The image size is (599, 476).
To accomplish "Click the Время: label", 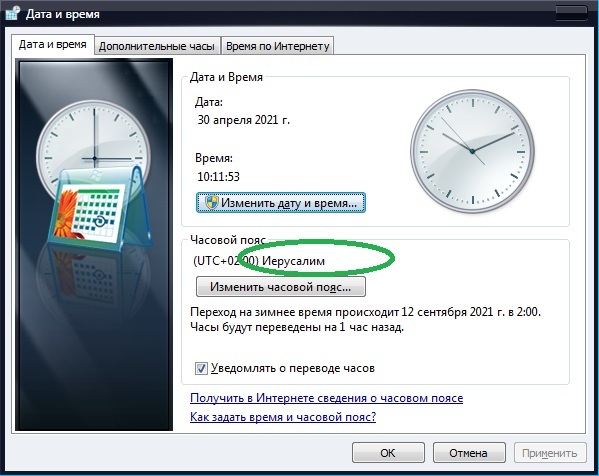I will 214,158.
